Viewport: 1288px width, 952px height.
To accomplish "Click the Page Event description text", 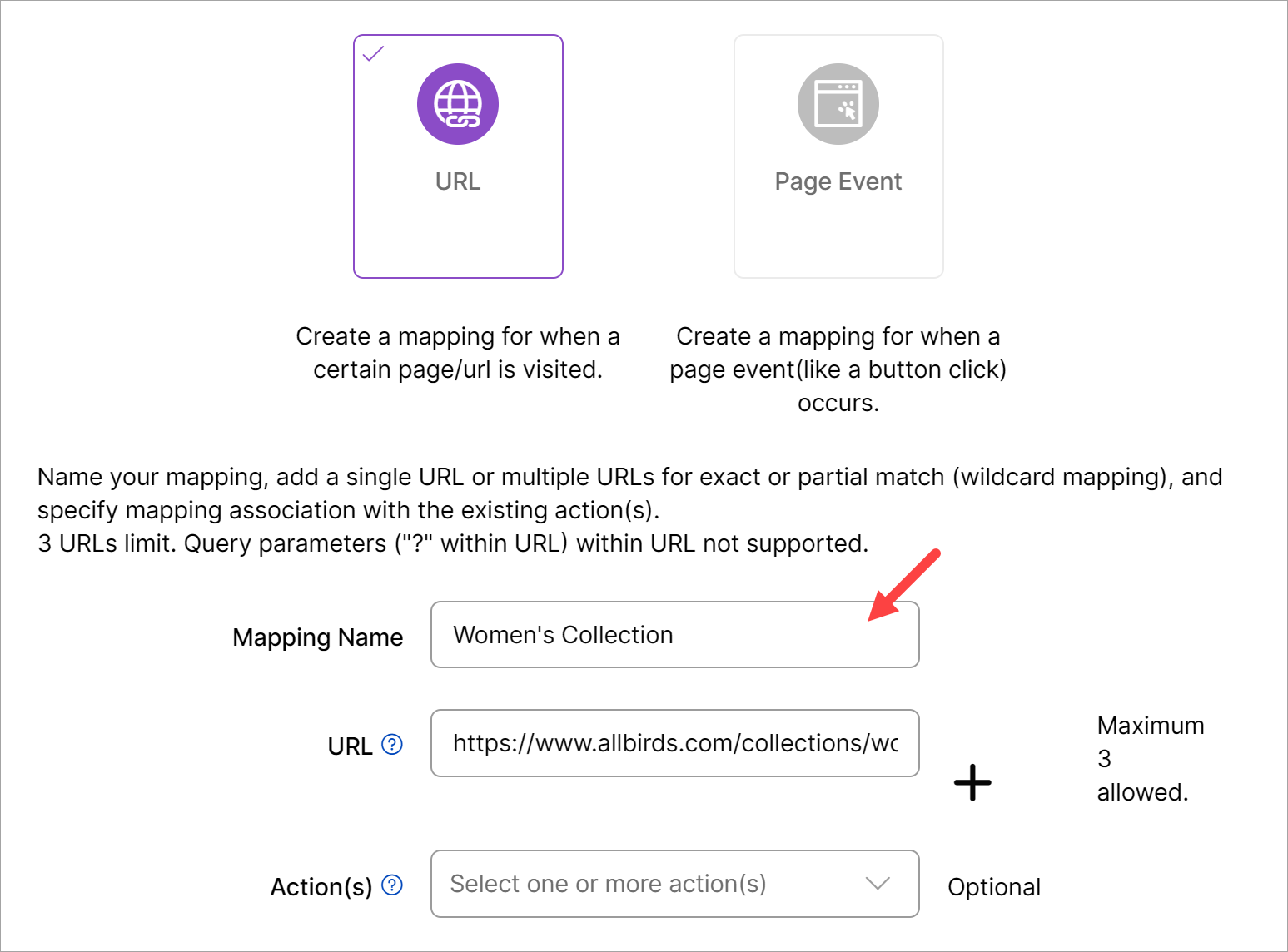I will pyautogui.click(x=838, y=369).
